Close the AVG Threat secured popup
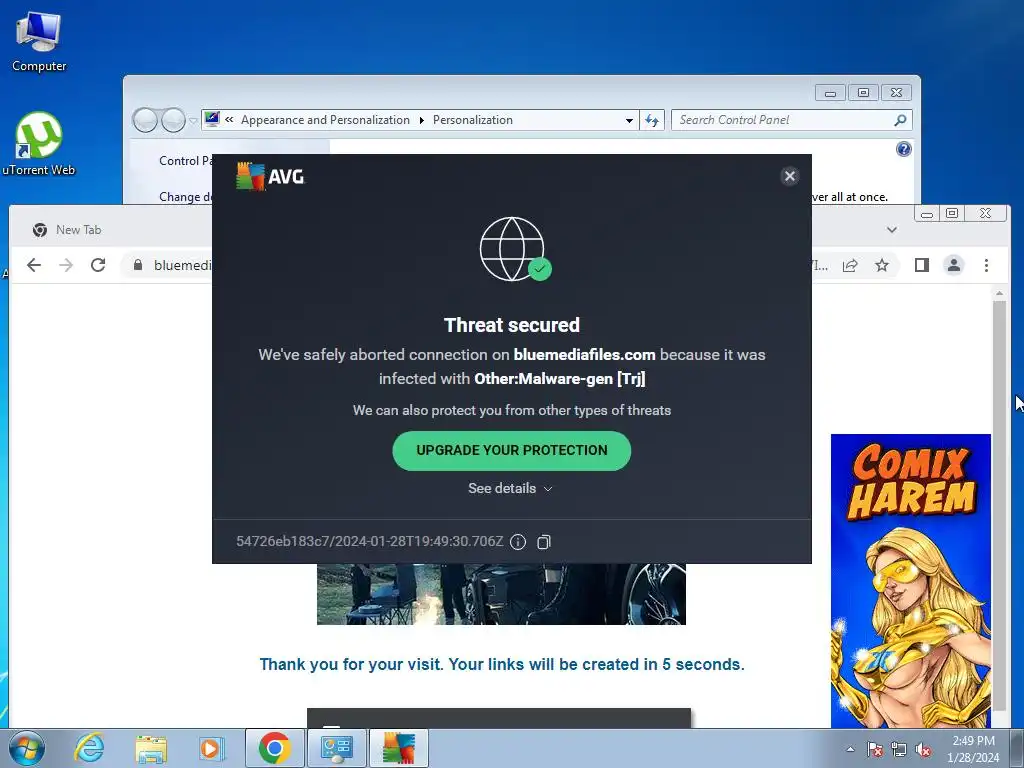This screenshot has height=768, width=1024. pos(790,176)
